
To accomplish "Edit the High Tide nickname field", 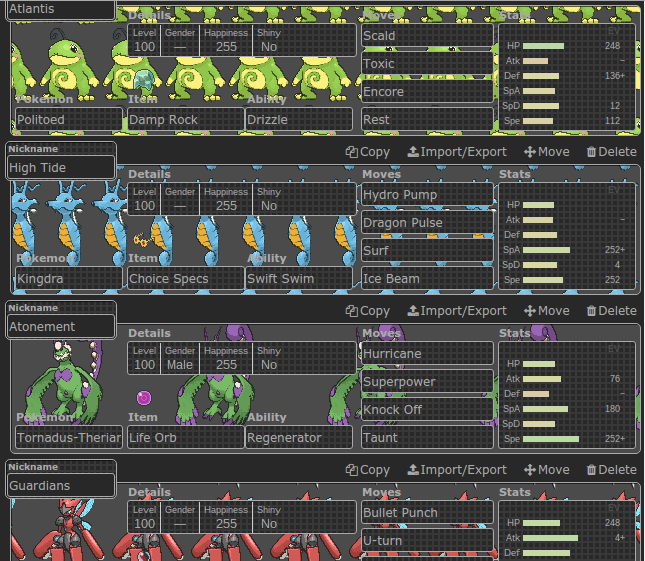I will (x=60, y=167).
